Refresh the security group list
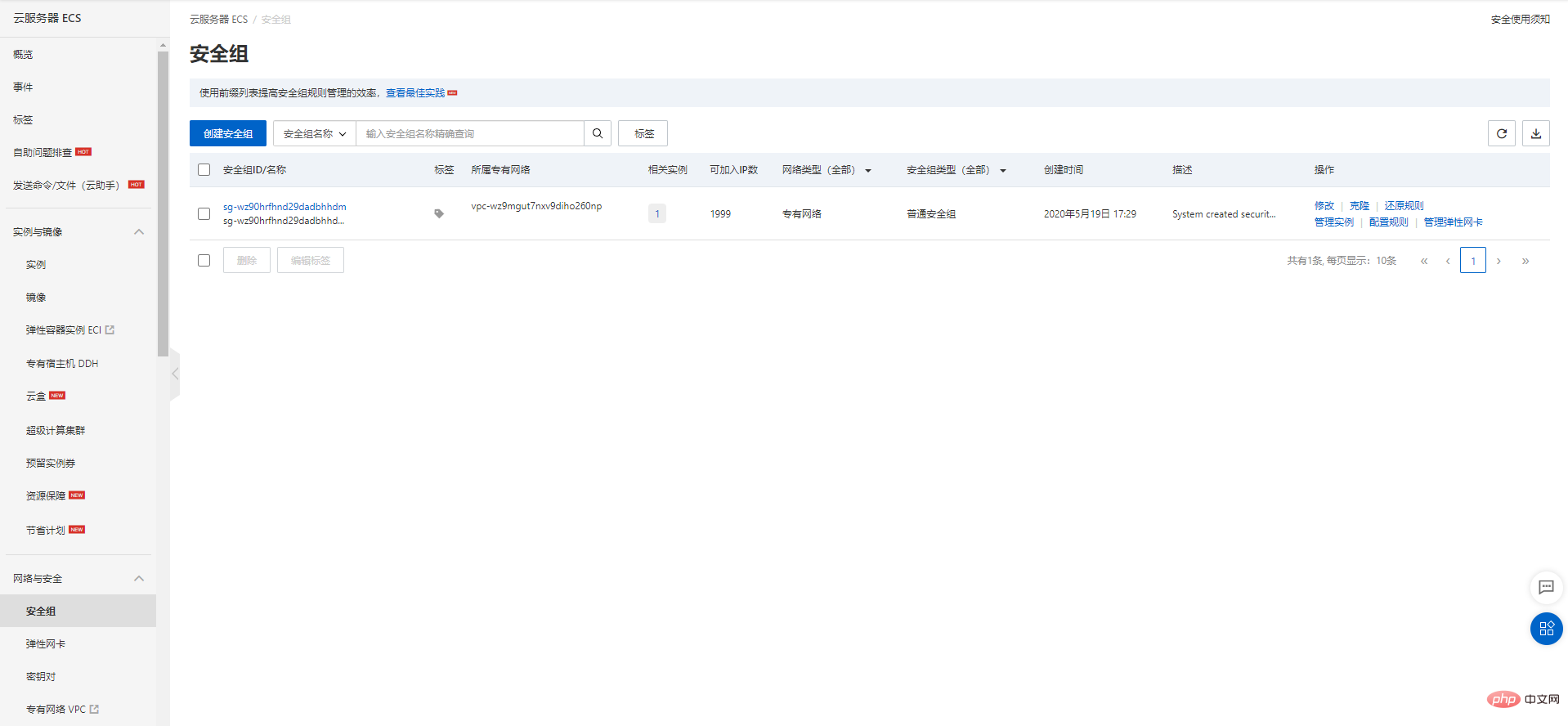 1502,133
